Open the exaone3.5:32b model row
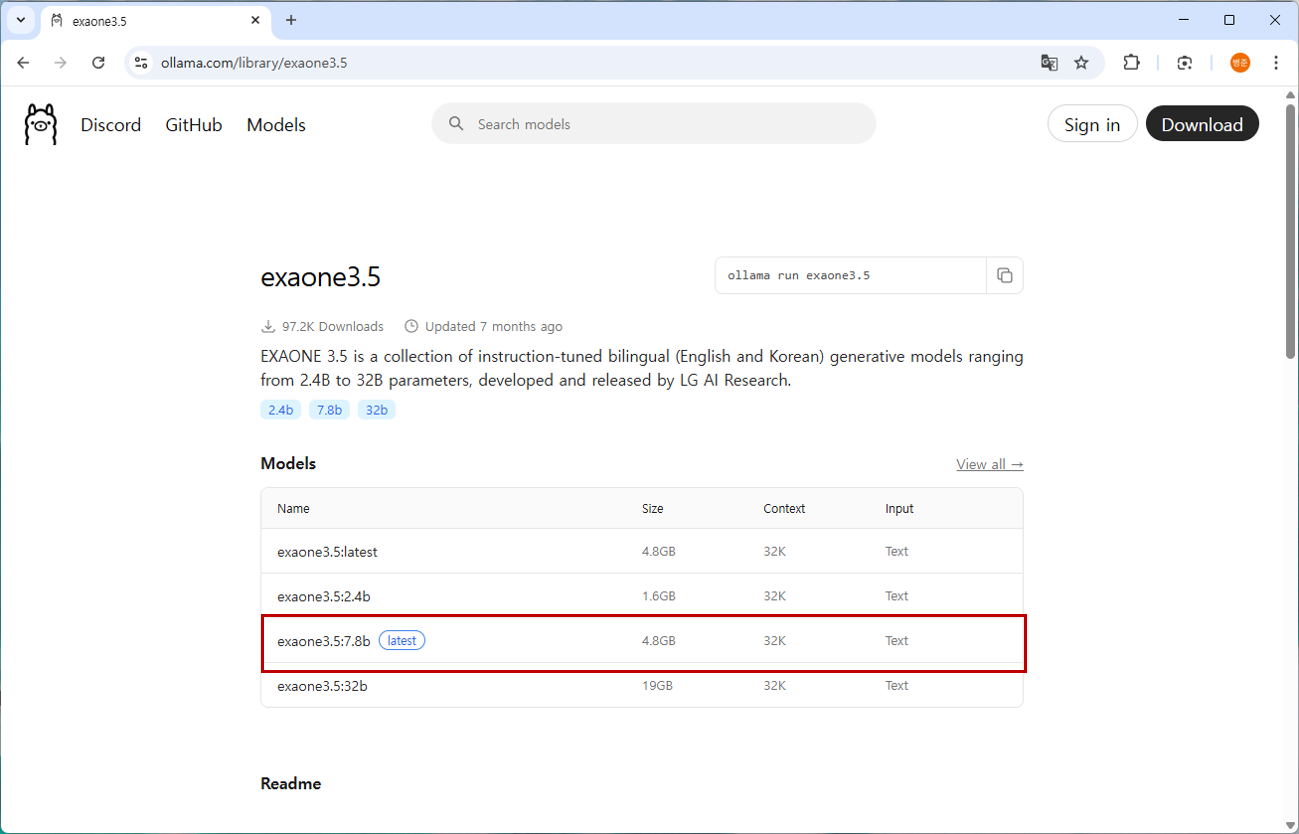This screenshot has height=834, width=1299. (642, 686)
